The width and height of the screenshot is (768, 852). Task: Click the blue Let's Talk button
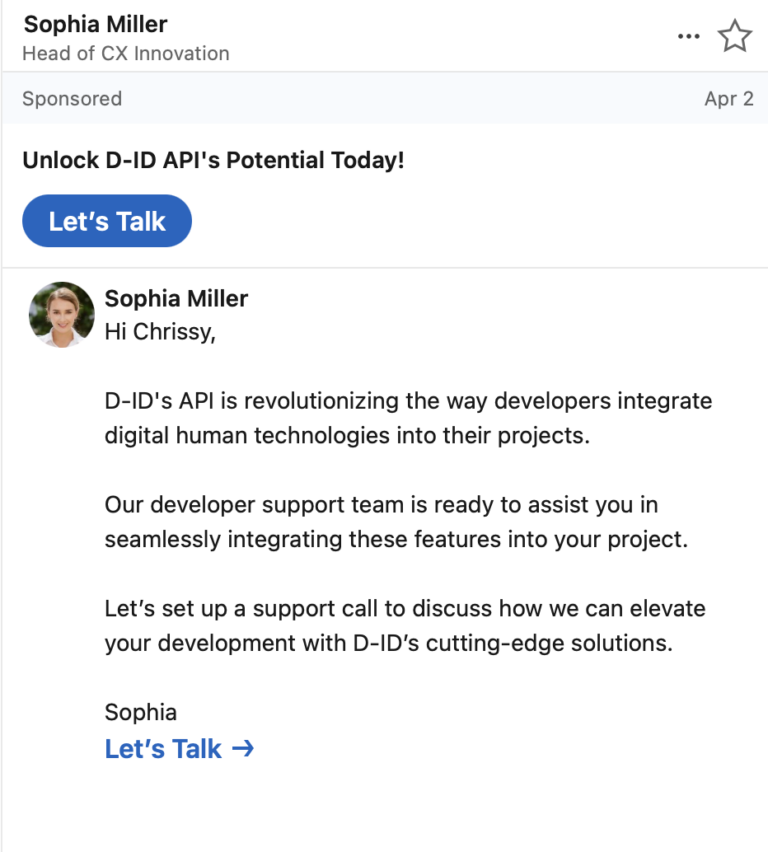point(107,221)
